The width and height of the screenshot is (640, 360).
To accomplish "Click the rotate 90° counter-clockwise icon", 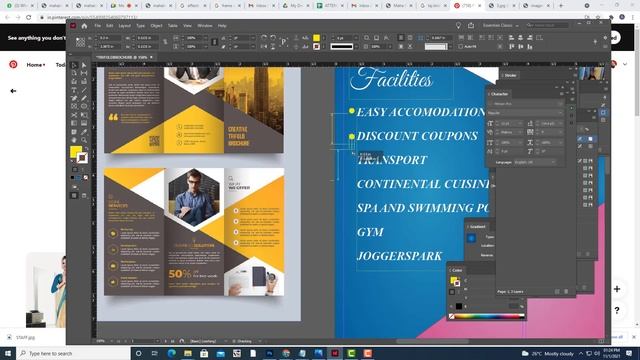I will (x=273, y=38).
